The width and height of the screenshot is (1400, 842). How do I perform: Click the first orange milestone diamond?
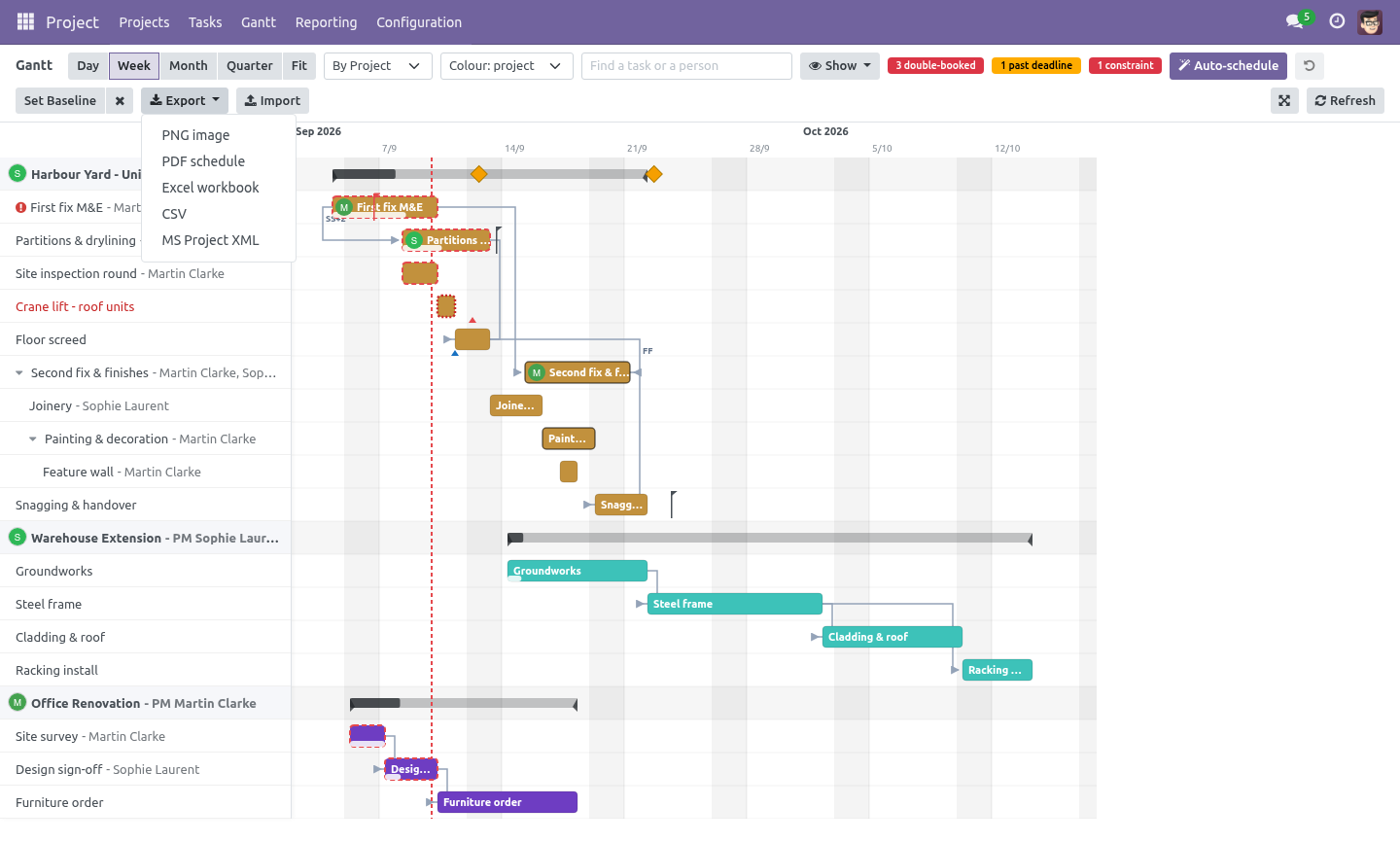[478, 174]
